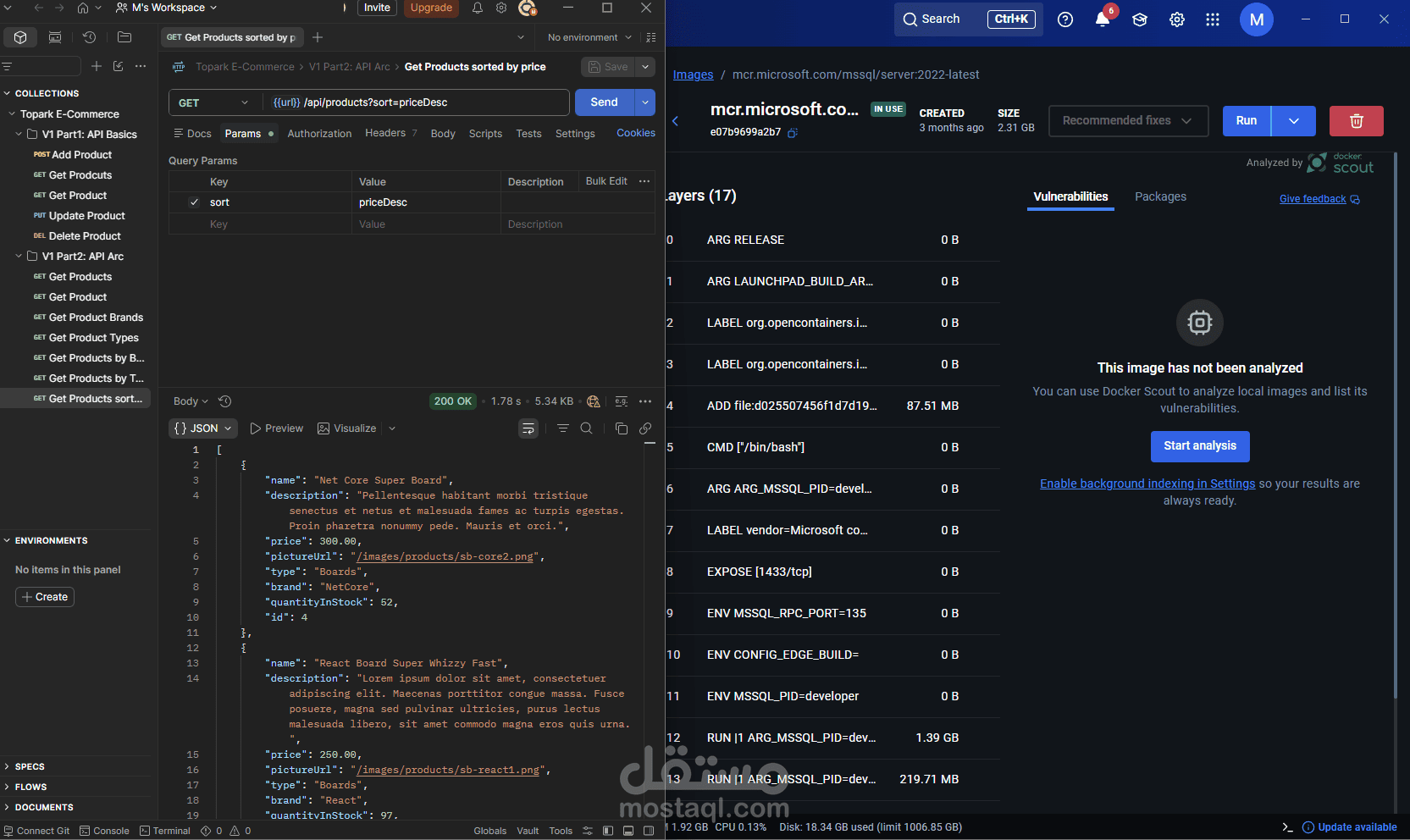Open Postman settings gear icon
Viewport: 1410px width, 840px height.
pos(501,8)
